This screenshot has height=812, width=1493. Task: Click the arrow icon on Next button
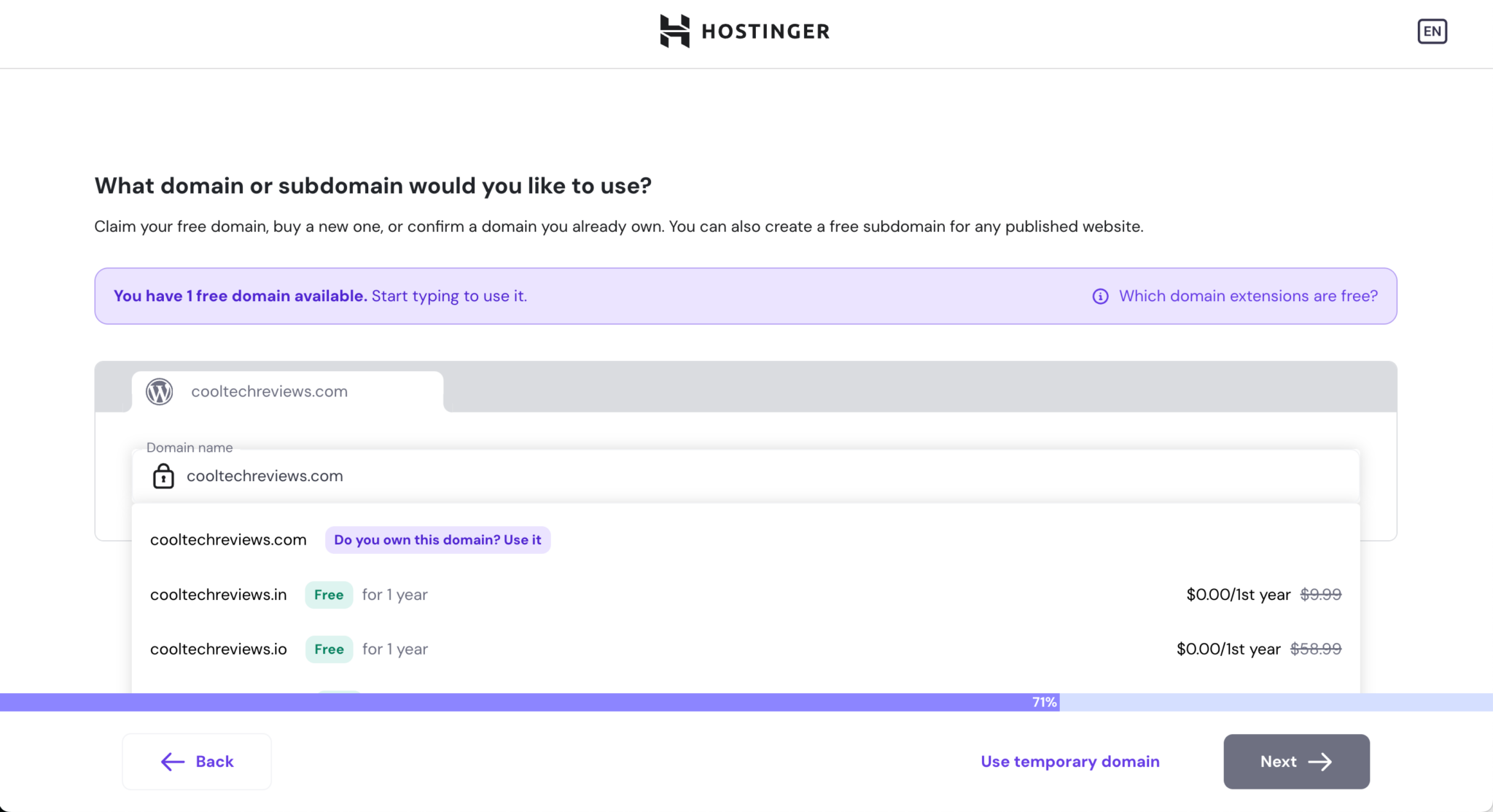tap(1319, 762)
